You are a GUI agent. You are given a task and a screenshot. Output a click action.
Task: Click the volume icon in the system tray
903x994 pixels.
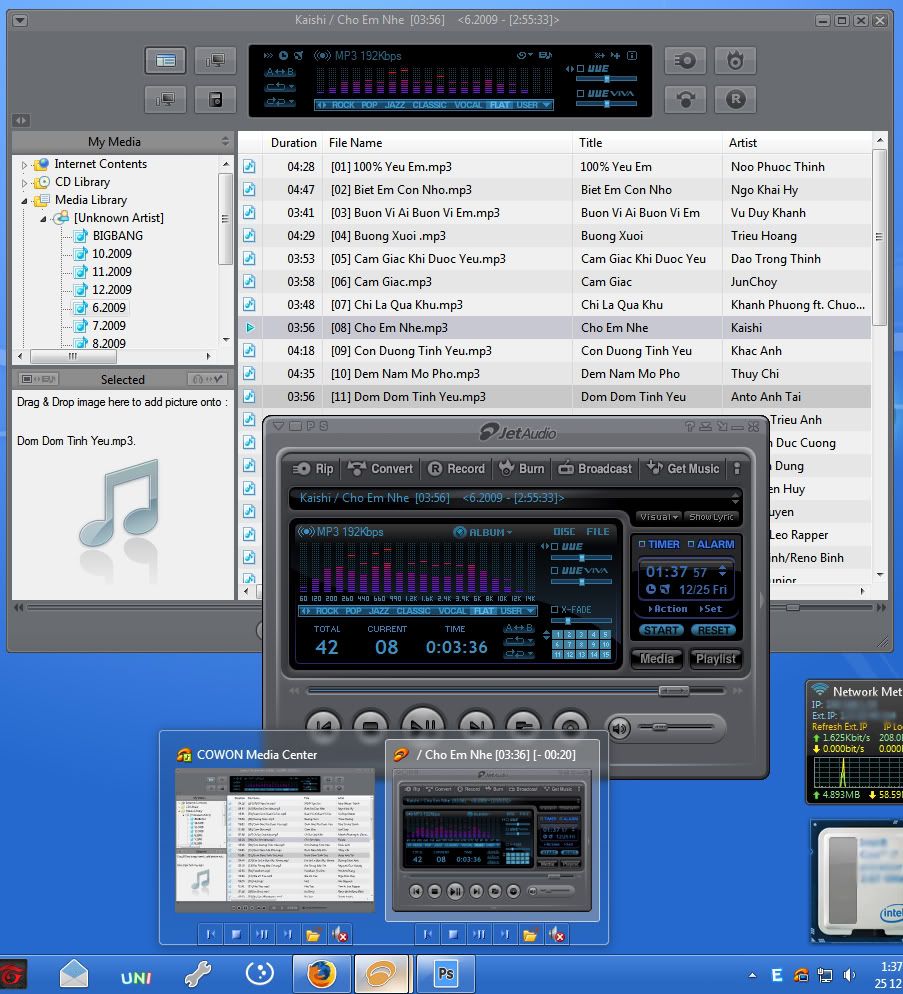(x=848, y=975)
